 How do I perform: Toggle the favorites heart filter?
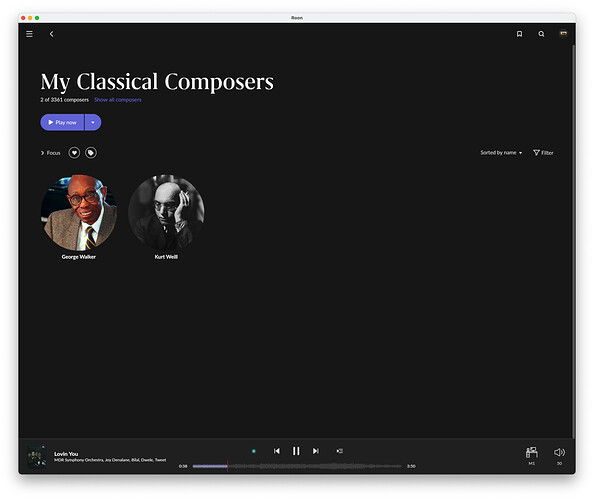74,153
